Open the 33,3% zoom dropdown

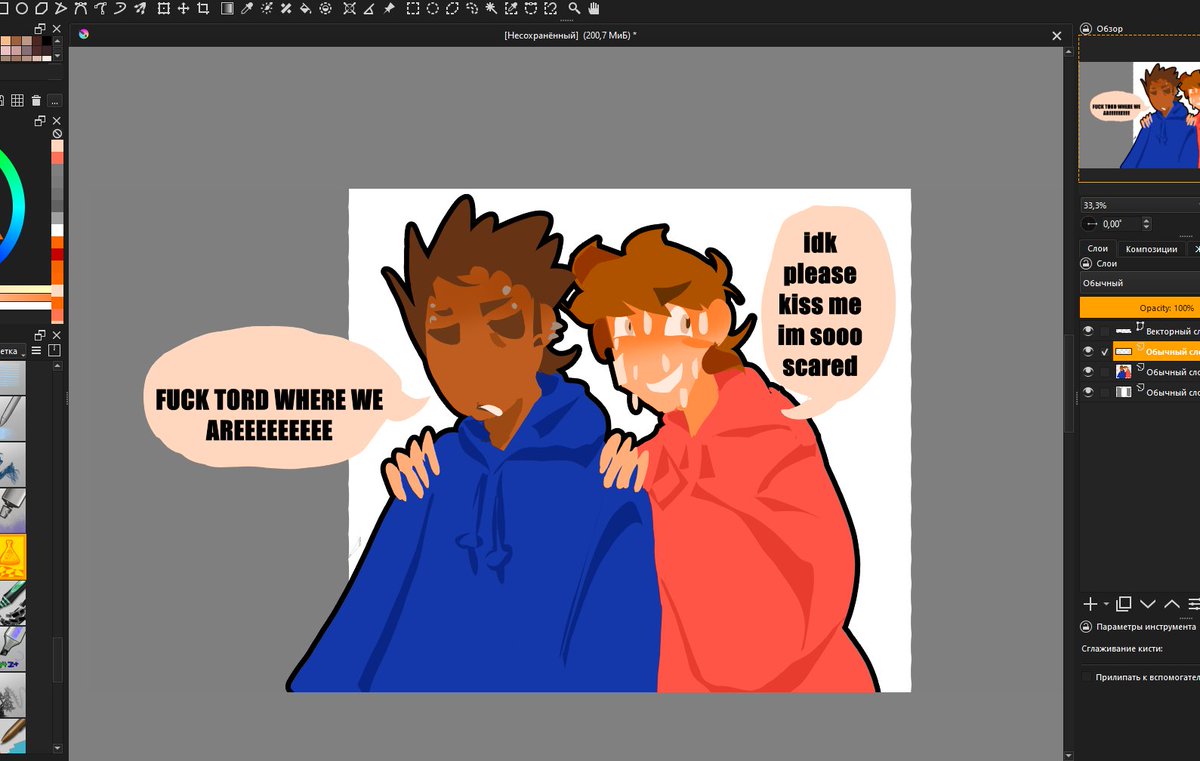coord(1139,205)
